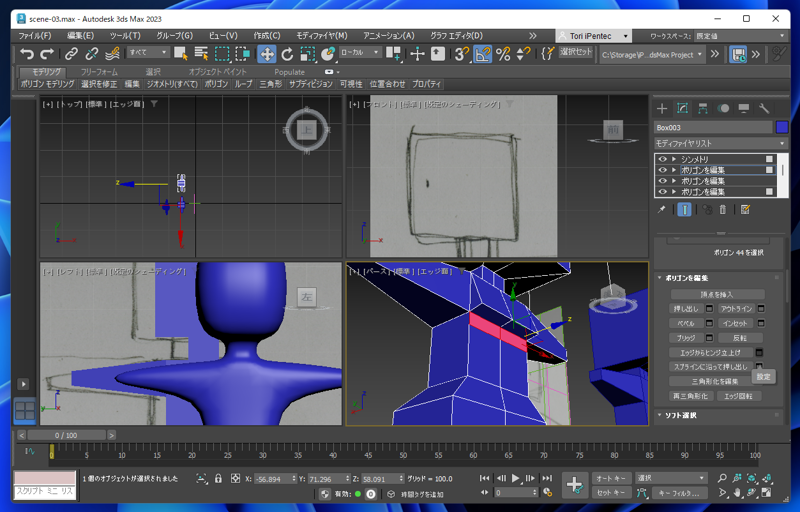Image resolution: width=800 pixels, height=512 pixels.
Task: Open the ファイル(F) menu
Action: 35,36
